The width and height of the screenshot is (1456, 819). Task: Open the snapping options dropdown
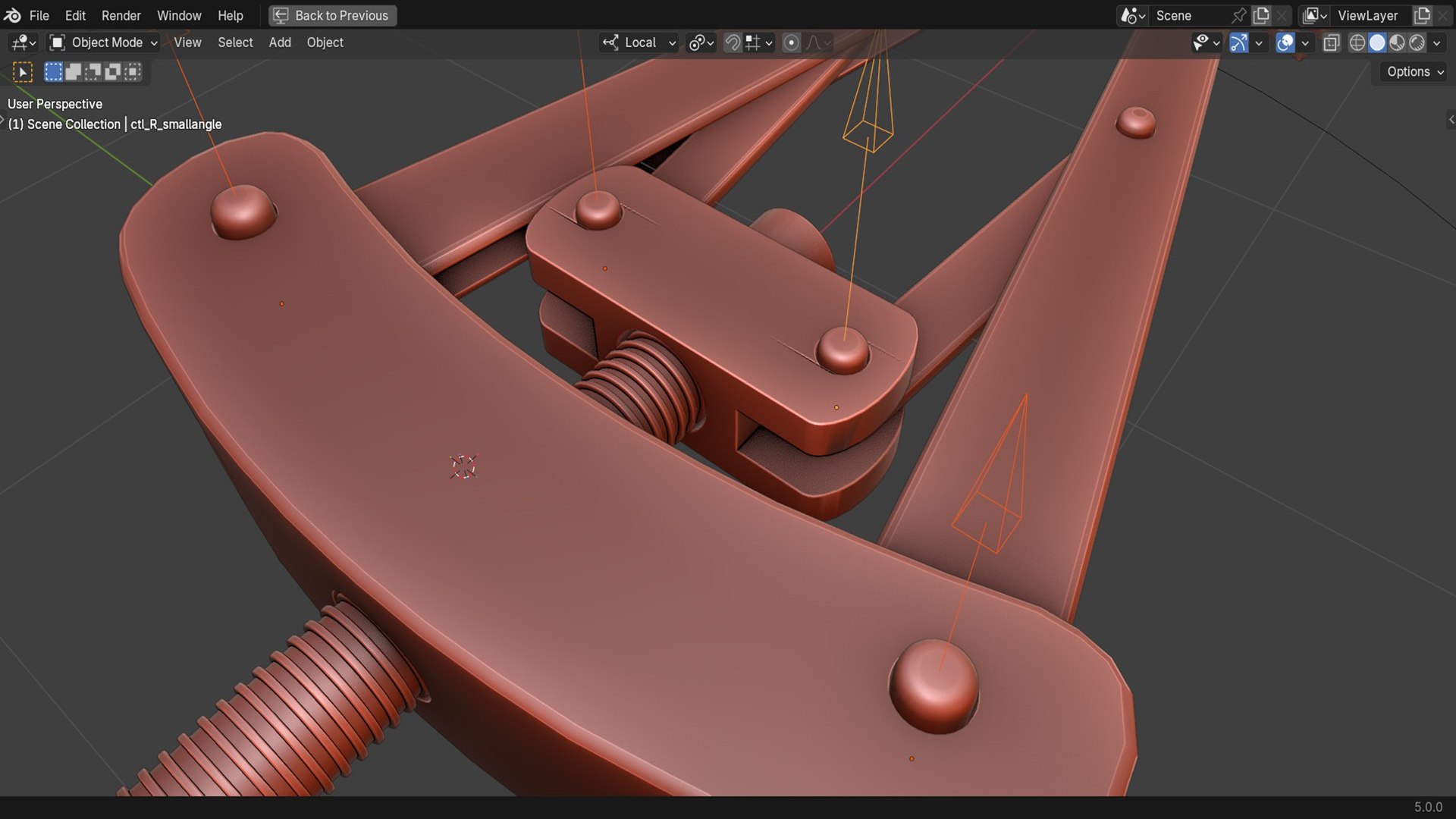pos(759,42)
